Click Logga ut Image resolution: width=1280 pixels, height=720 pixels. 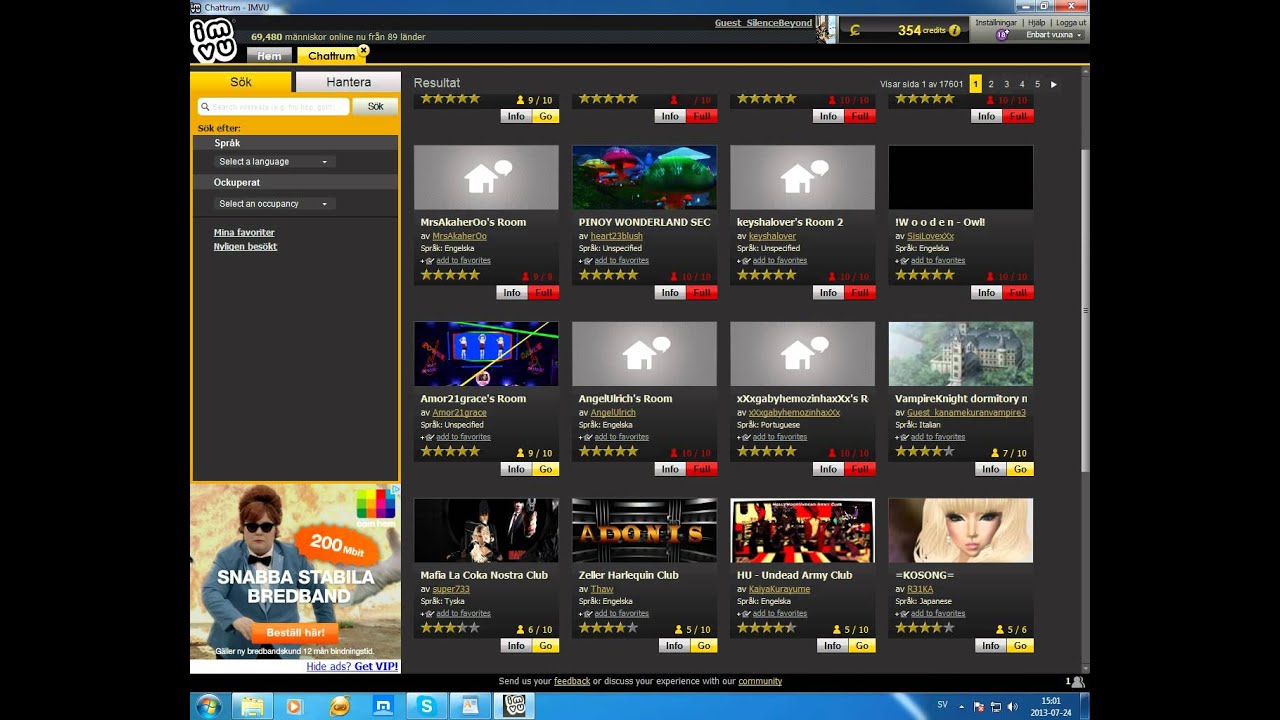click(1070, 22)
